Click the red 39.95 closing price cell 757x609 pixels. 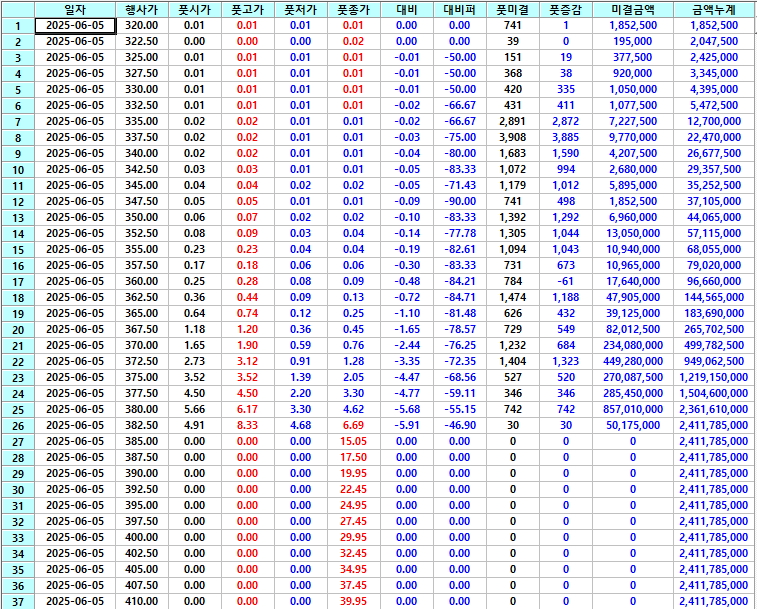tap(353, 601)
